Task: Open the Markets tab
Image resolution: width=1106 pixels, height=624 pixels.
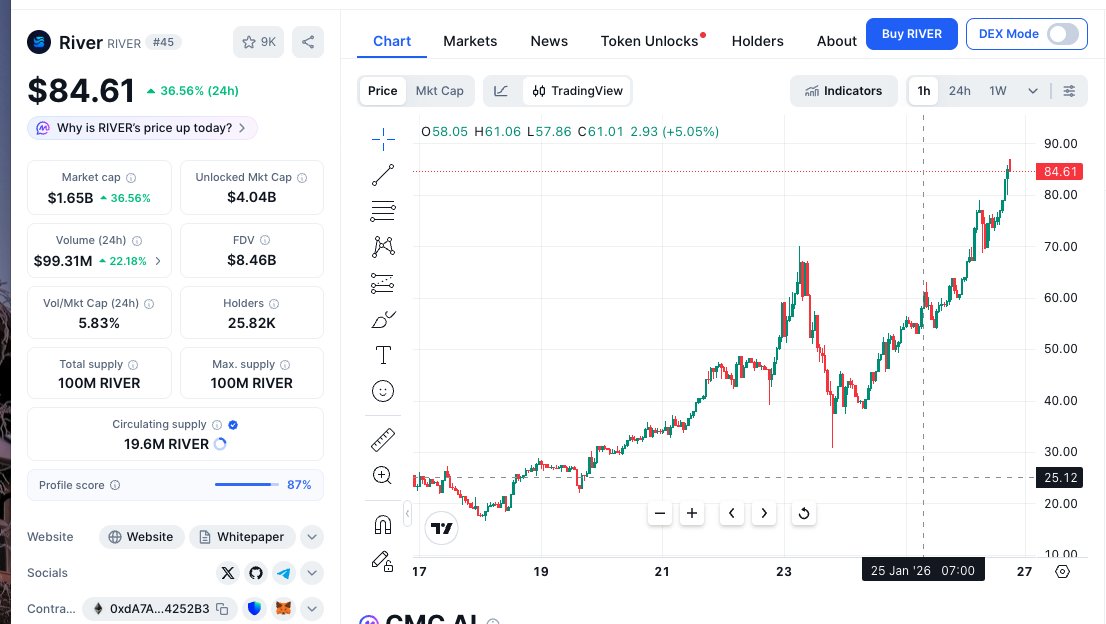Action: 470,41
